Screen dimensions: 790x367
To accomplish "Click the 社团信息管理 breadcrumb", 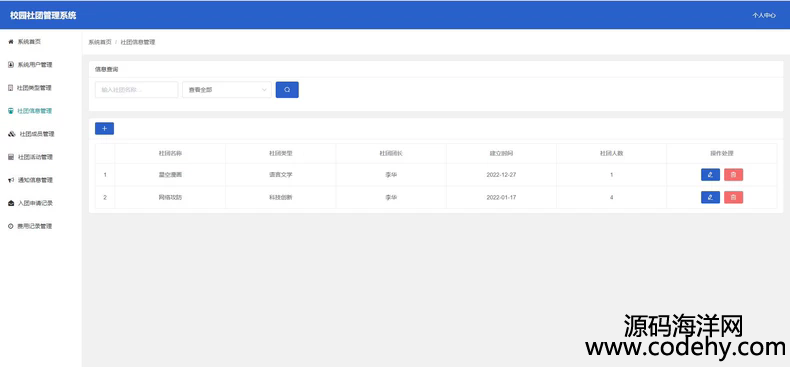I will (138, 42).
